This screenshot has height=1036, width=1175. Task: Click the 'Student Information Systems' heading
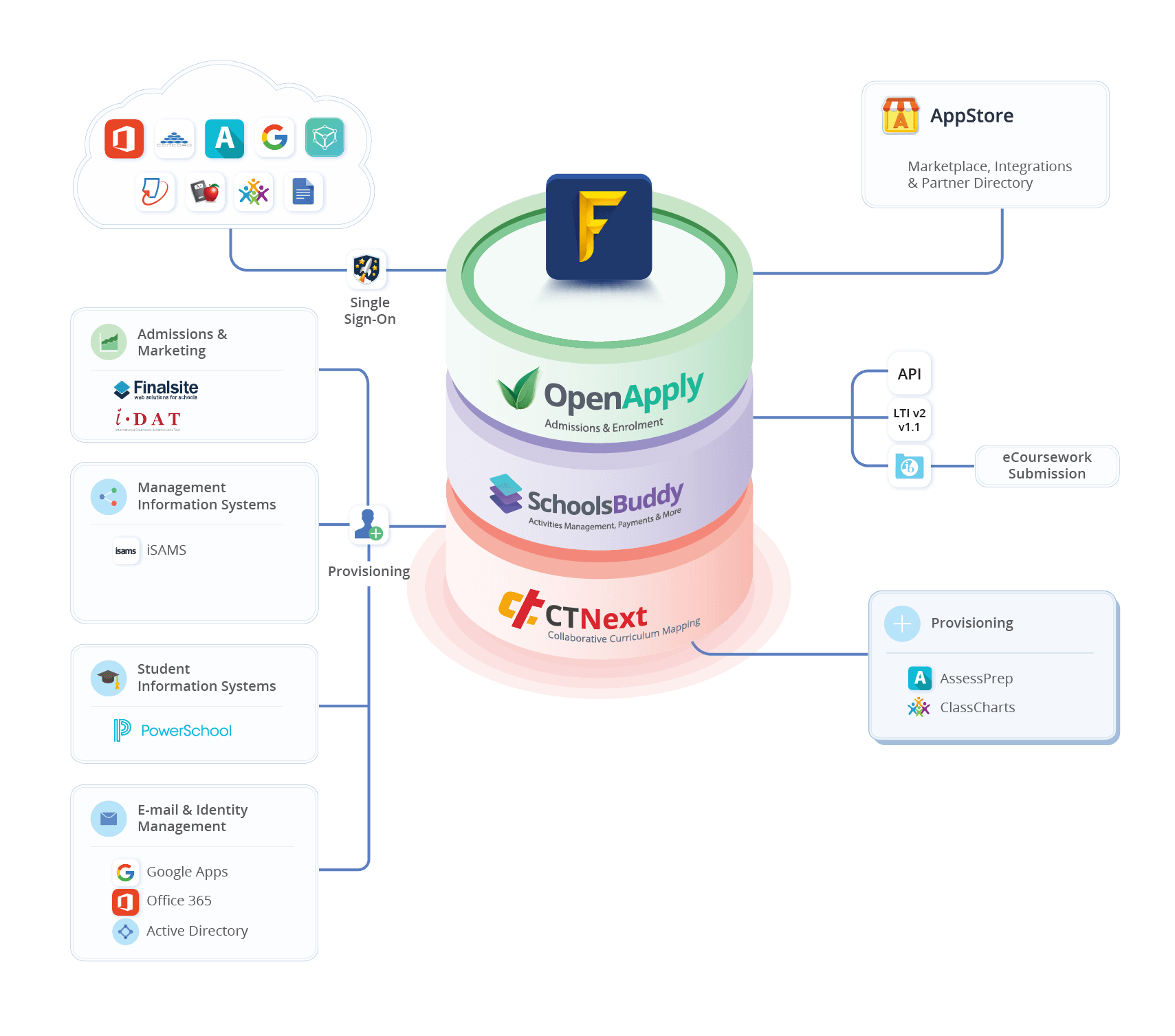(x=206, y=678)
